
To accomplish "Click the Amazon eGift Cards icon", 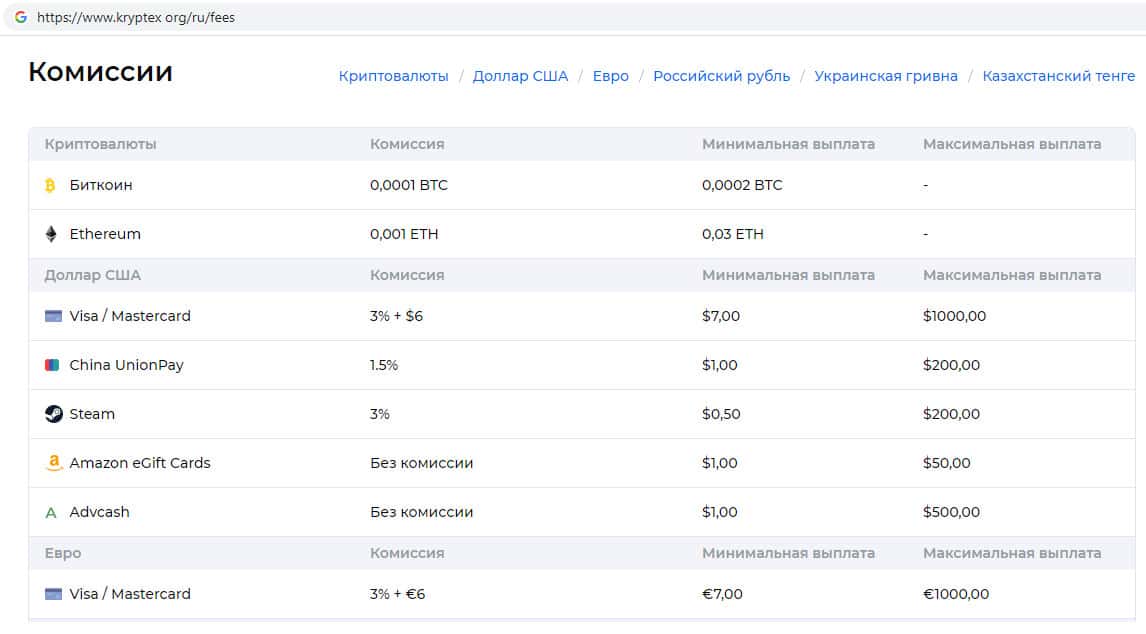I will pyautogui.click(x=53, y=463).
